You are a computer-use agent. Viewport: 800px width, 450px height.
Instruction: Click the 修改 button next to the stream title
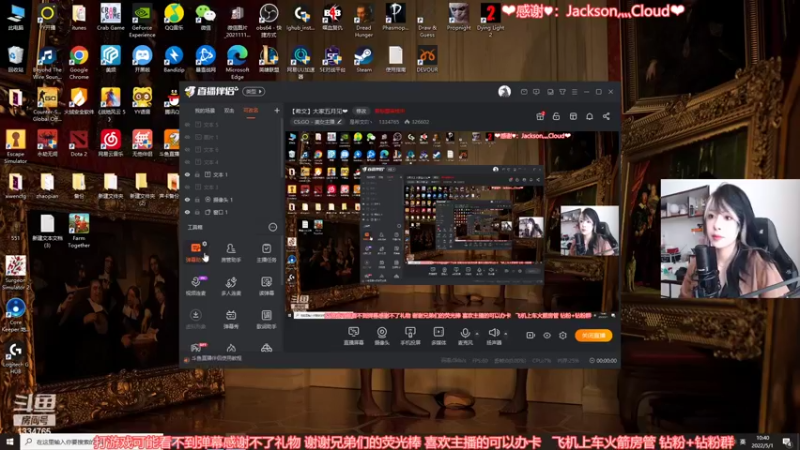(361, 111)
